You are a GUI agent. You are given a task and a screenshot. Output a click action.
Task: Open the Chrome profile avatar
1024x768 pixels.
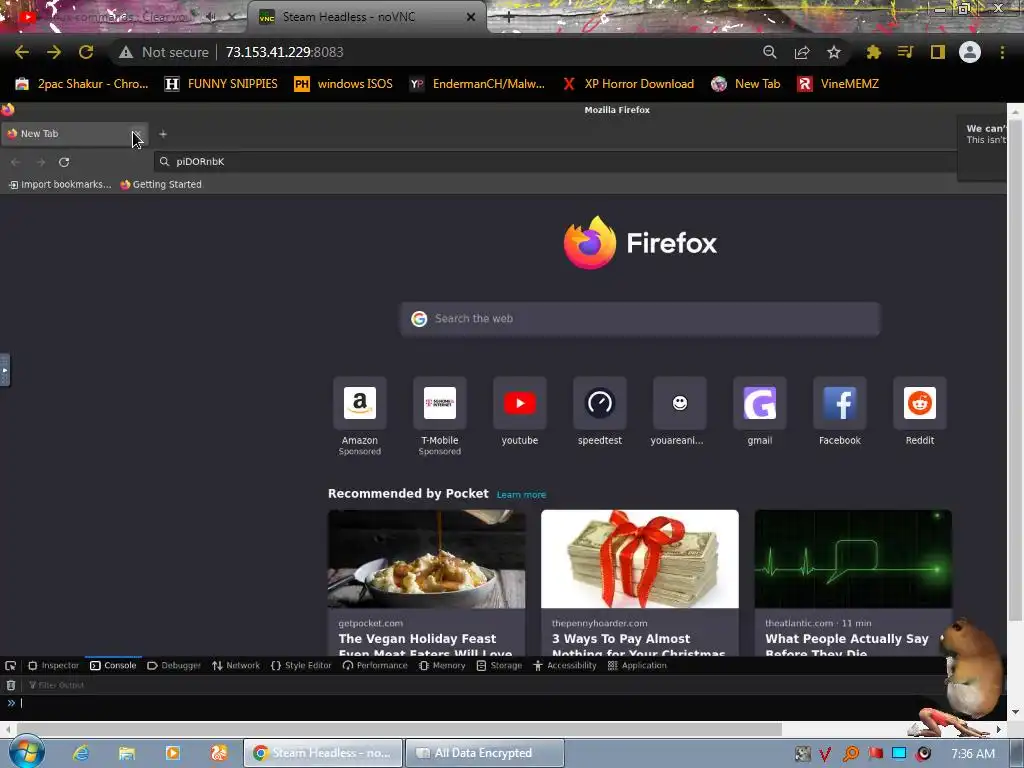970,52
